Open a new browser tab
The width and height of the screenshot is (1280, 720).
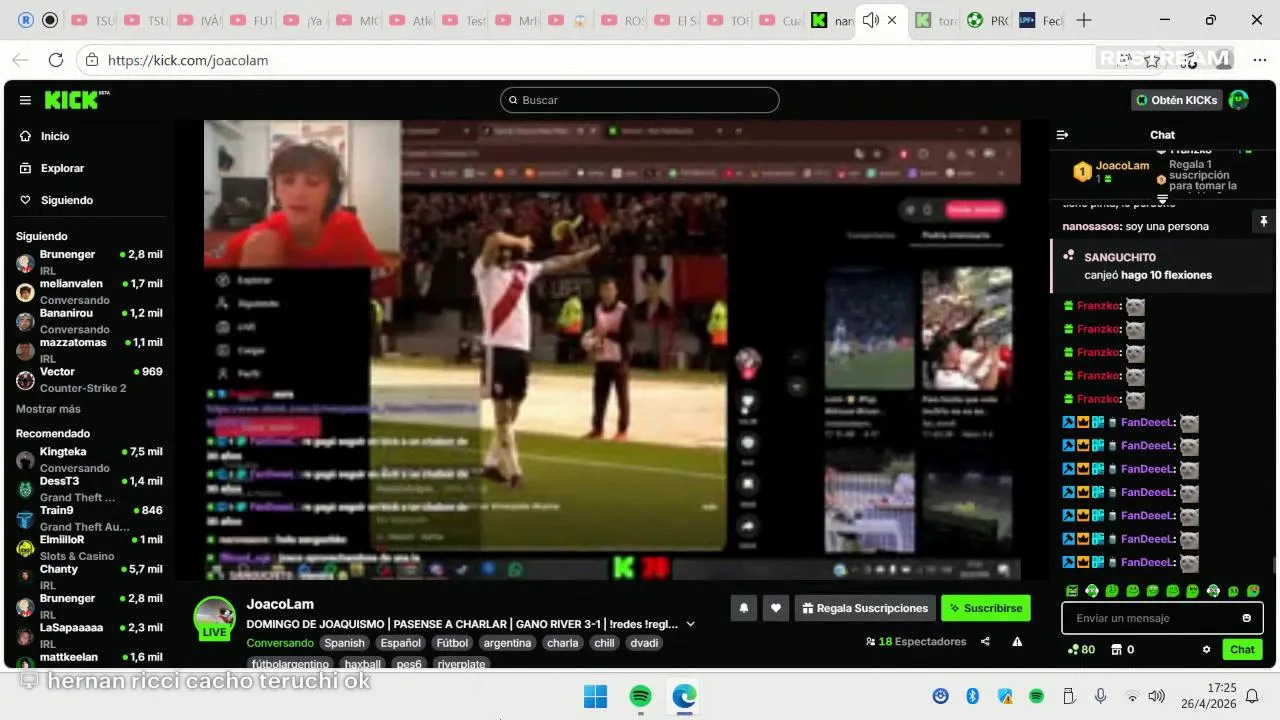(x=1084, y=20)
